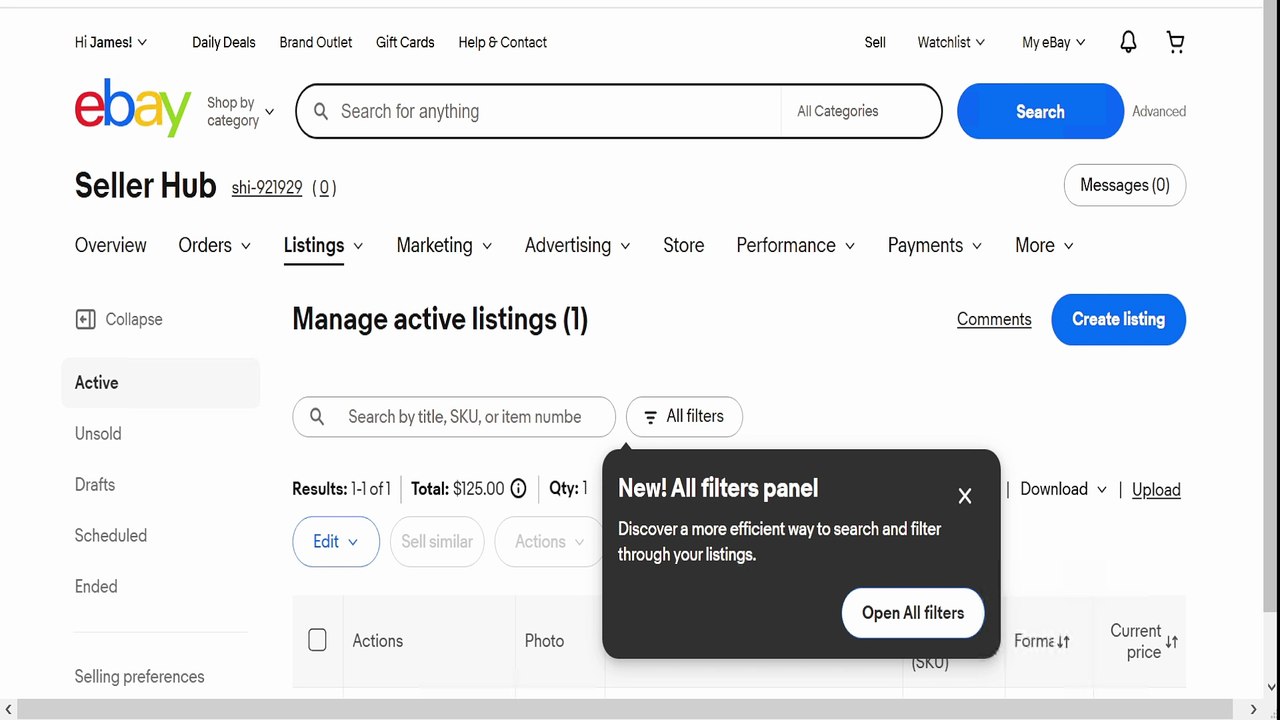Screen dimensions: 1280x720
Task: Click Open All filters button
Action: (913, 613)
